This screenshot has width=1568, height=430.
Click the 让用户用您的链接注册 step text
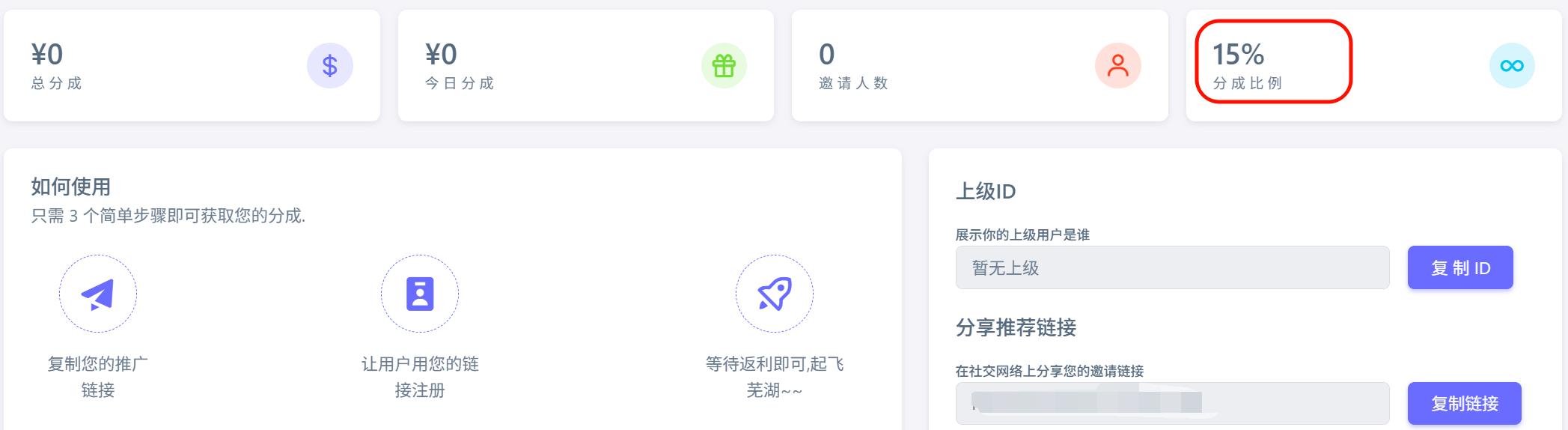[x=420, y=377]
